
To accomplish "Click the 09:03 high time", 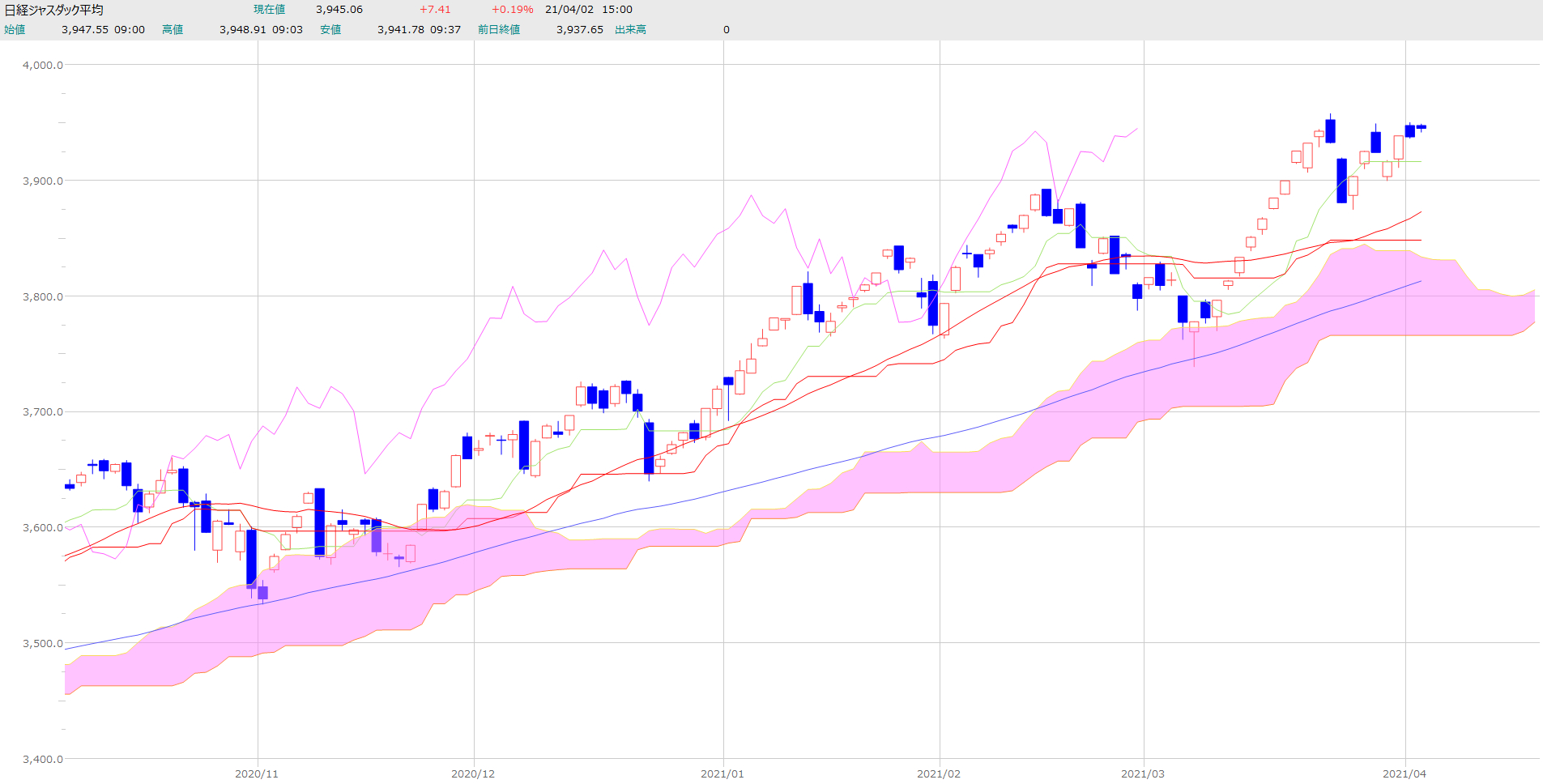I will [x=288, y=30].
